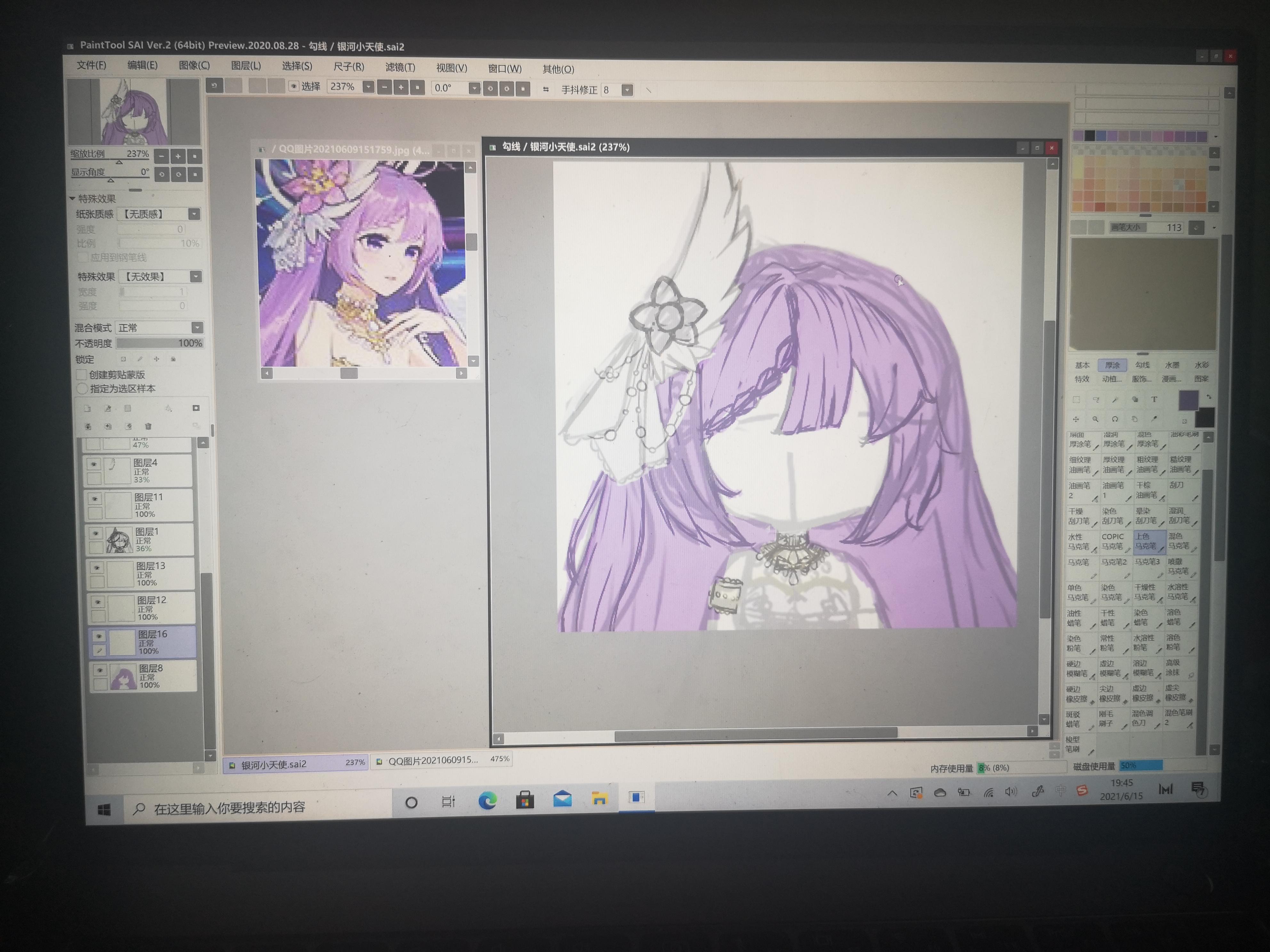Open the Windows Start menu
1270x952 pixels.
point(104,810)
